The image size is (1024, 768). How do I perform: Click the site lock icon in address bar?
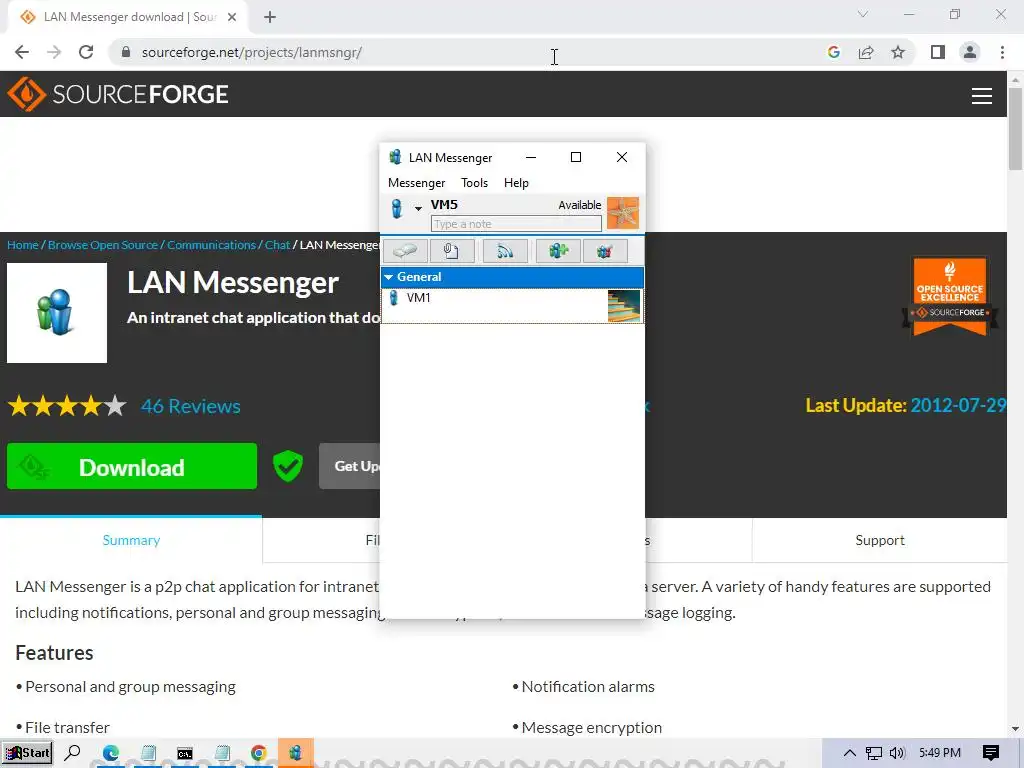point(126,52)
